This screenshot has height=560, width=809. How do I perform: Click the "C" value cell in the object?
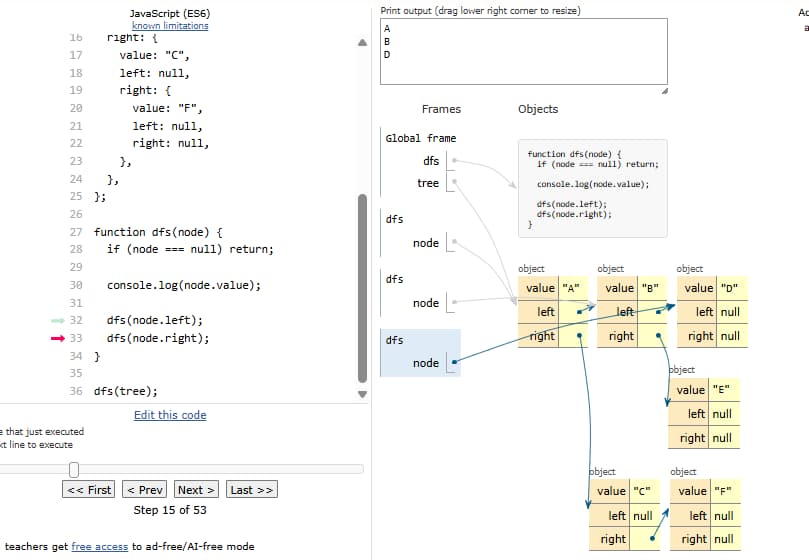644,491
